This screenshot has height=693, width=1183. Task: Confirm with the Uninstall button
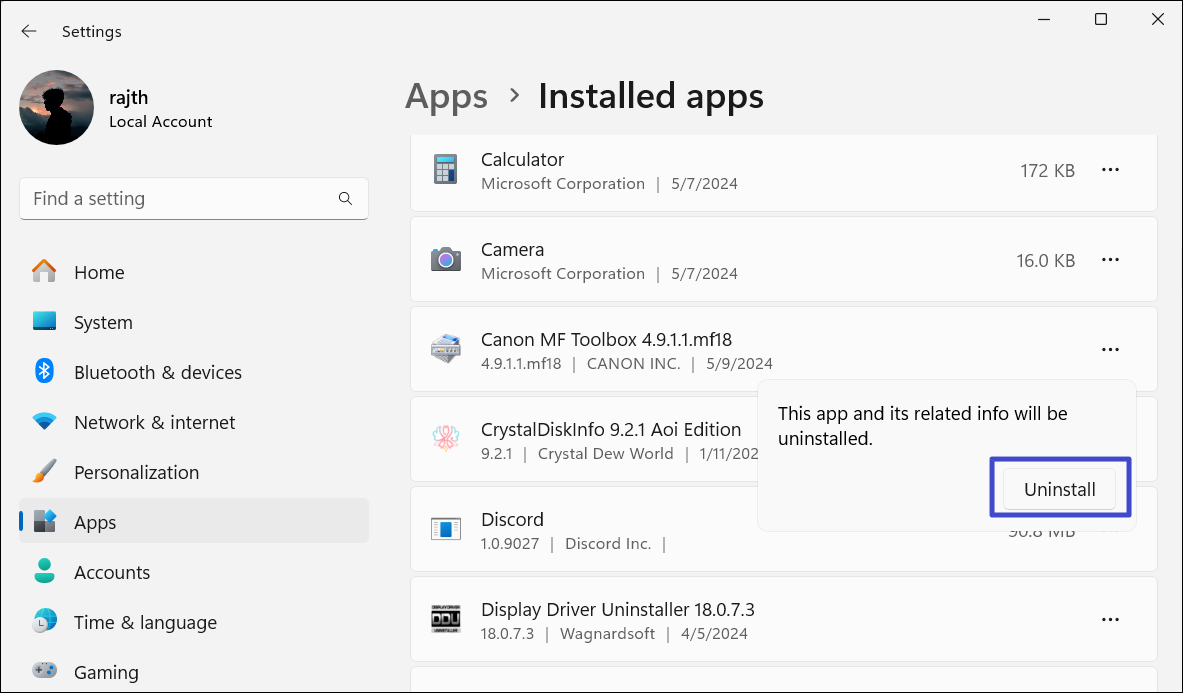(1059, 489)
